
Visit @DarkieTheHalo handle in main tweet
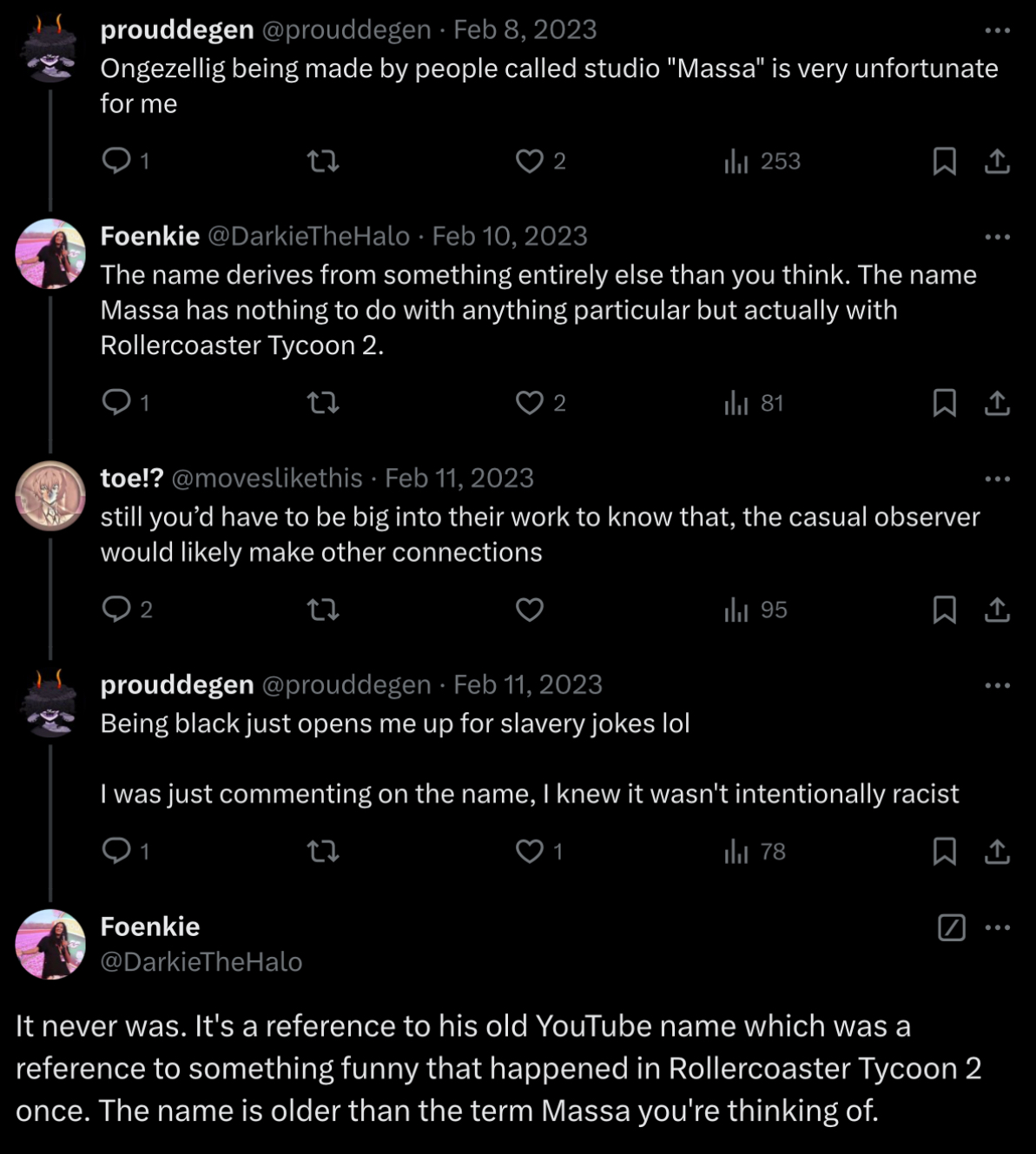click(201, 962)
